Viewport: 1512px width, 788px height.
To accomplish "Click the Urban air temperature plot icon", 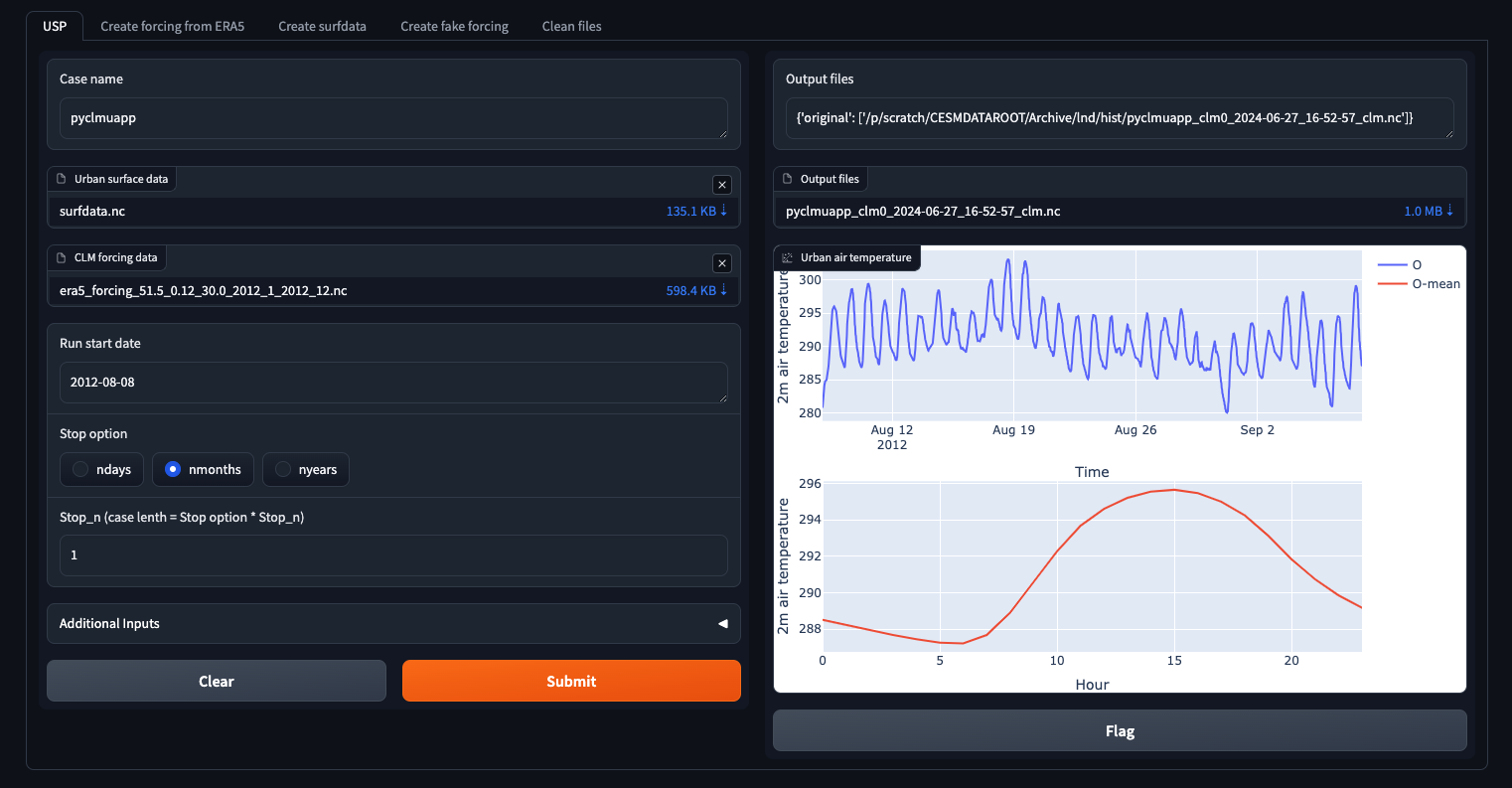I will [x=788, y=257].
